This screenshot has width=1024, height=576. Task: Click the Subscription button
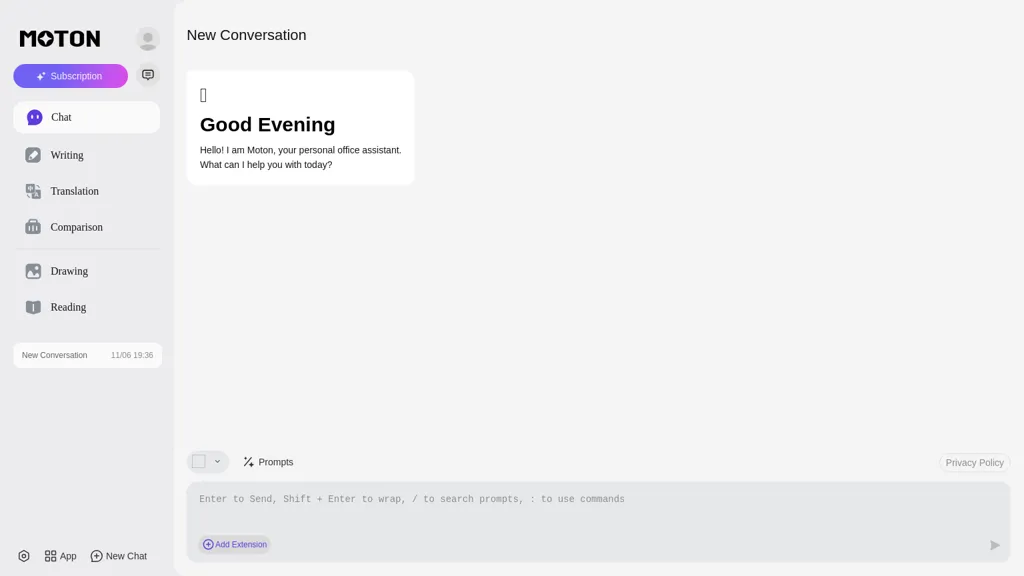[x=71, y=76]
